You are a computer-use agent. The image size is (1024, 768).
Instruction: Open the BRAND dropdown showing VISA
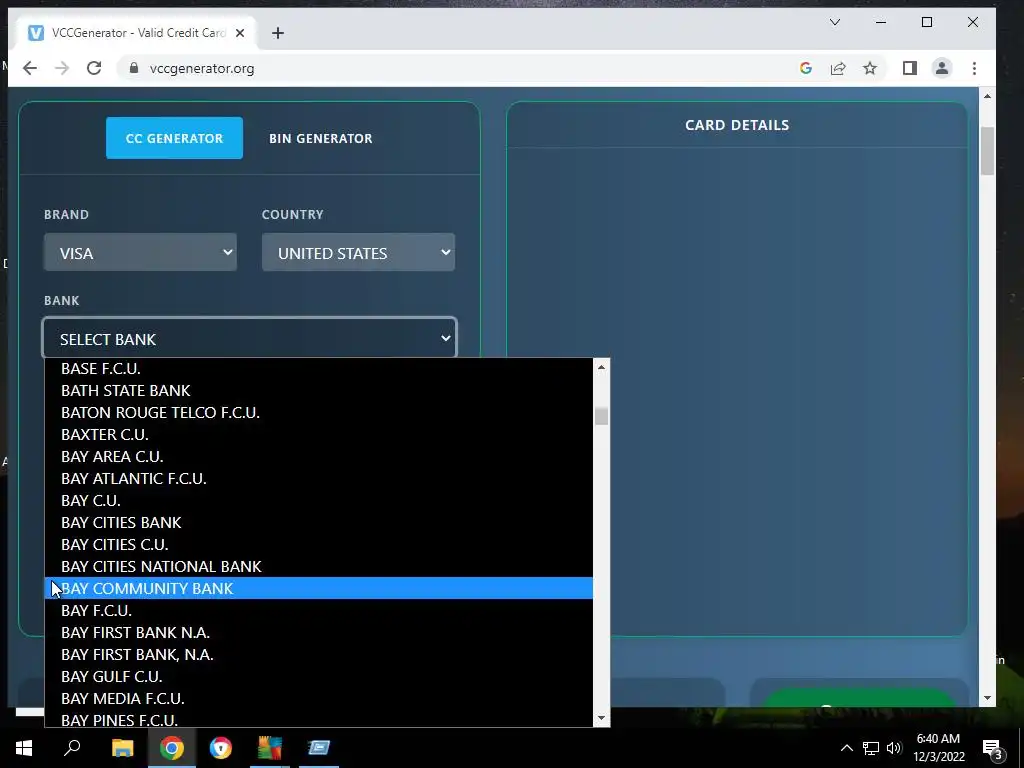point(140,252)
